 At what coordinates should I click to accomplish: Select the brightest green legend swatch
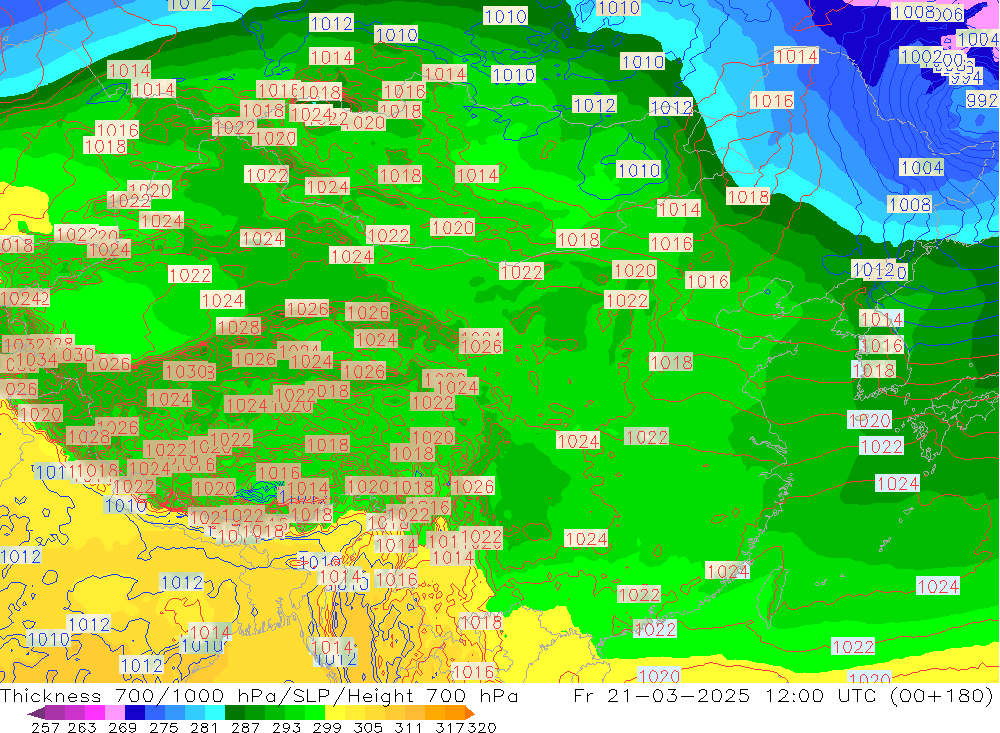tap(315, 713)
